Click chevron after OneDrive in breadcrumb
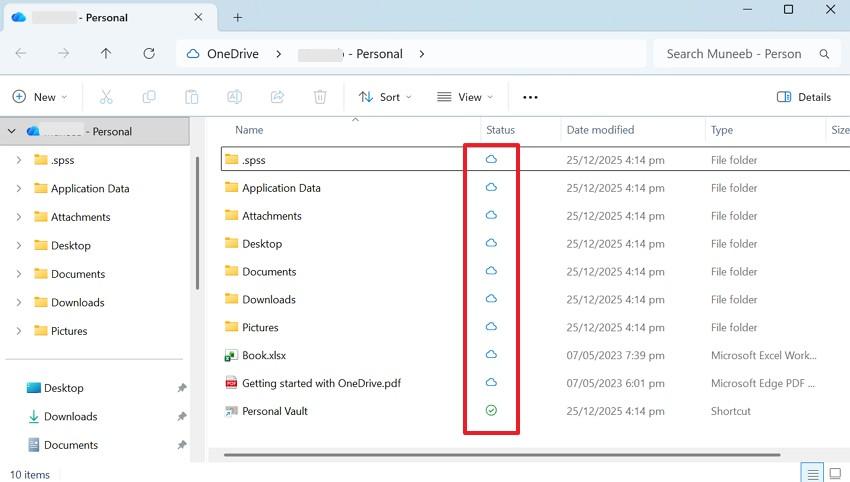This screenshot has width=850, height=482. [278, 54]
